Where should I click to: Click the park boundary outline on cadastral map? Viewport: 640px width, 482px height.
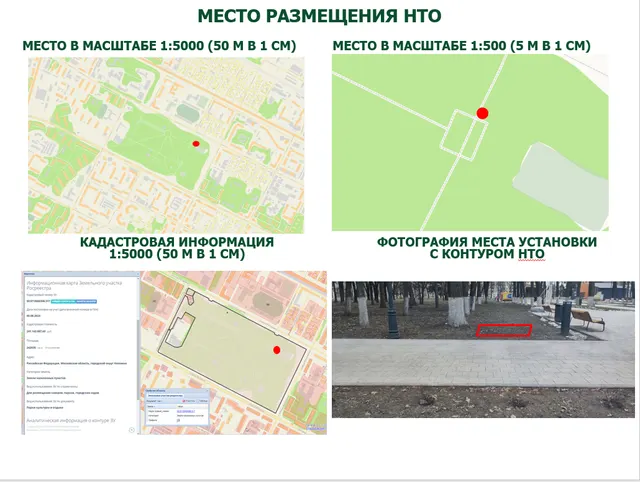(232, 351)
